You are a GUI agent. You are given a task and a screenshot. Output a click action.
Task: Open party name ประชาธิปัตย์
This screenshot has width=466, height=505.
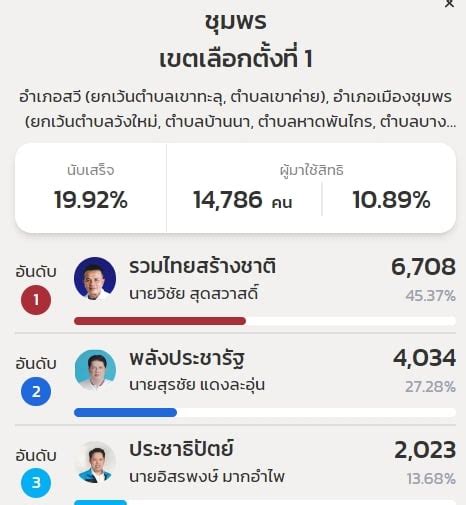click(x=181, y=449)
